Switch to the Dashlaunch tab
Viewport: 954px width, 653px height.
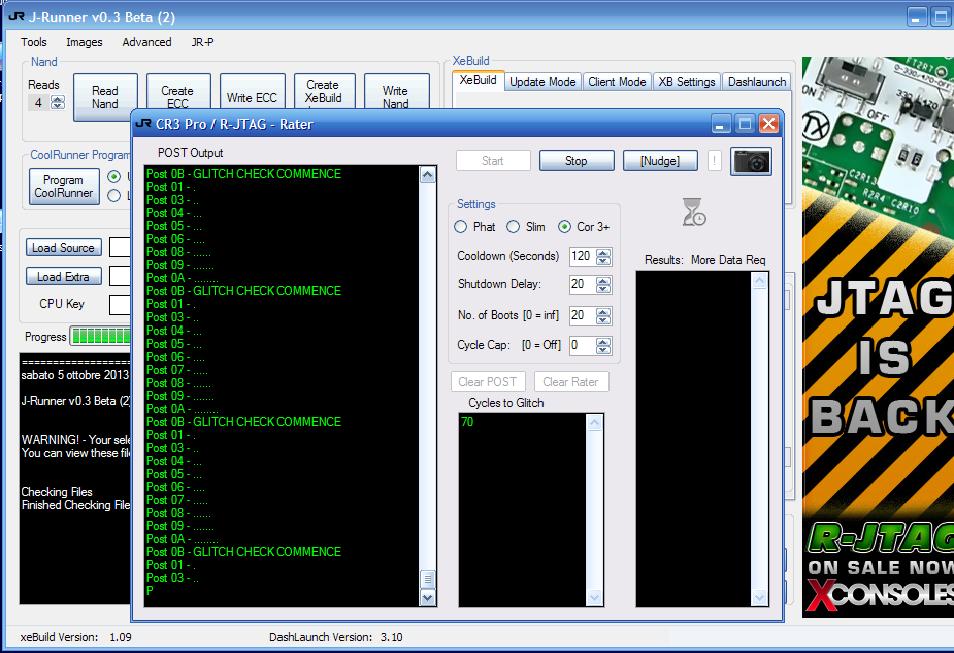coord(757,82)
